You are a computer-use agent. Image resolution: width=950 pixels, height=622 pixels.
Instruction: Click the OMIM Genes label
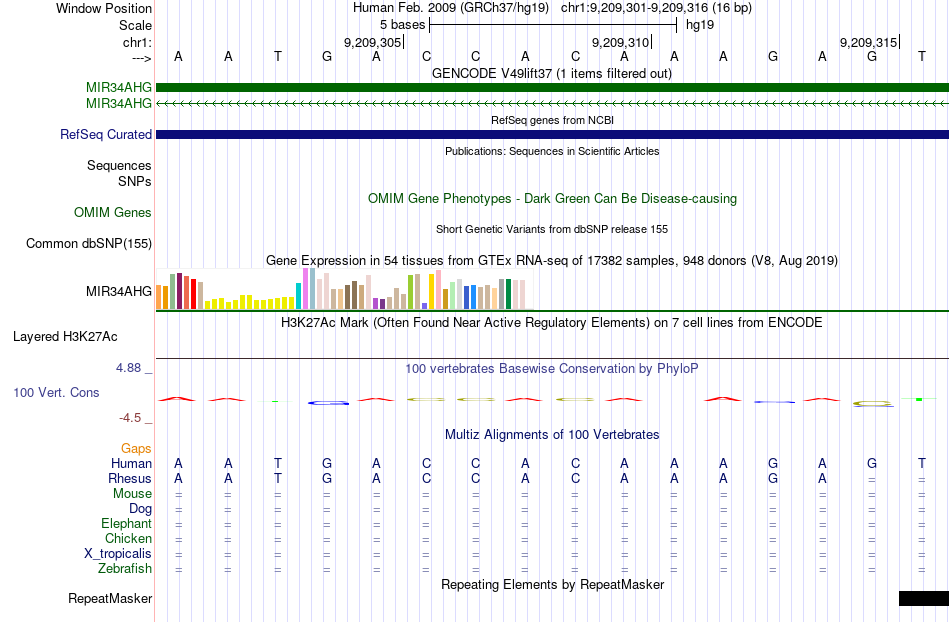pyautogui.click(x=113, y=213)
